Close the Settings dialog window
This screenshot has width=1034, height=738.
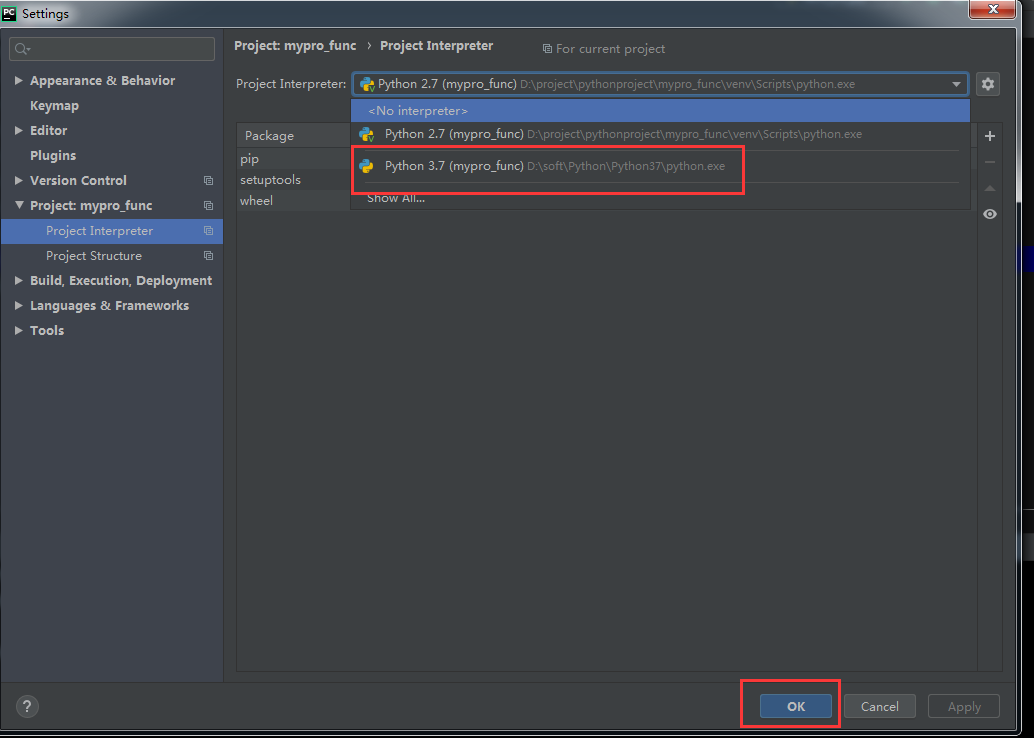992,9
